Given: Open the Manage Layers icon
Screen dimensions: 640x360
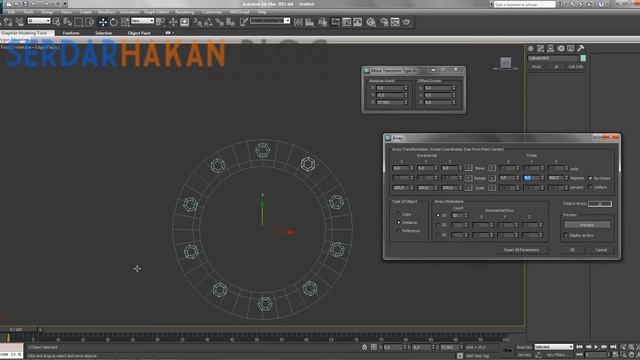Looking at the screenshot, I should point(322,22).
